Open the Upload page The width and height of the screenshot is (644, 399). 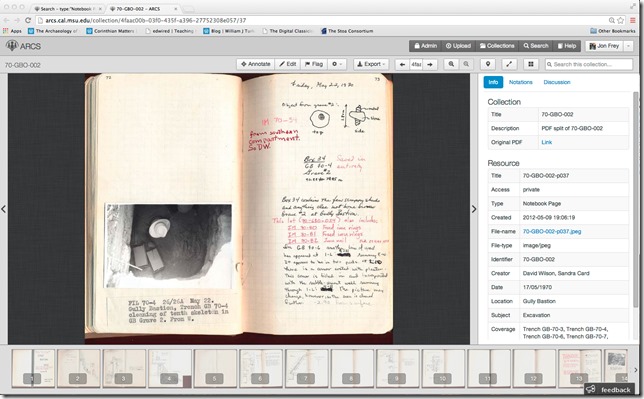click(458, 46)
